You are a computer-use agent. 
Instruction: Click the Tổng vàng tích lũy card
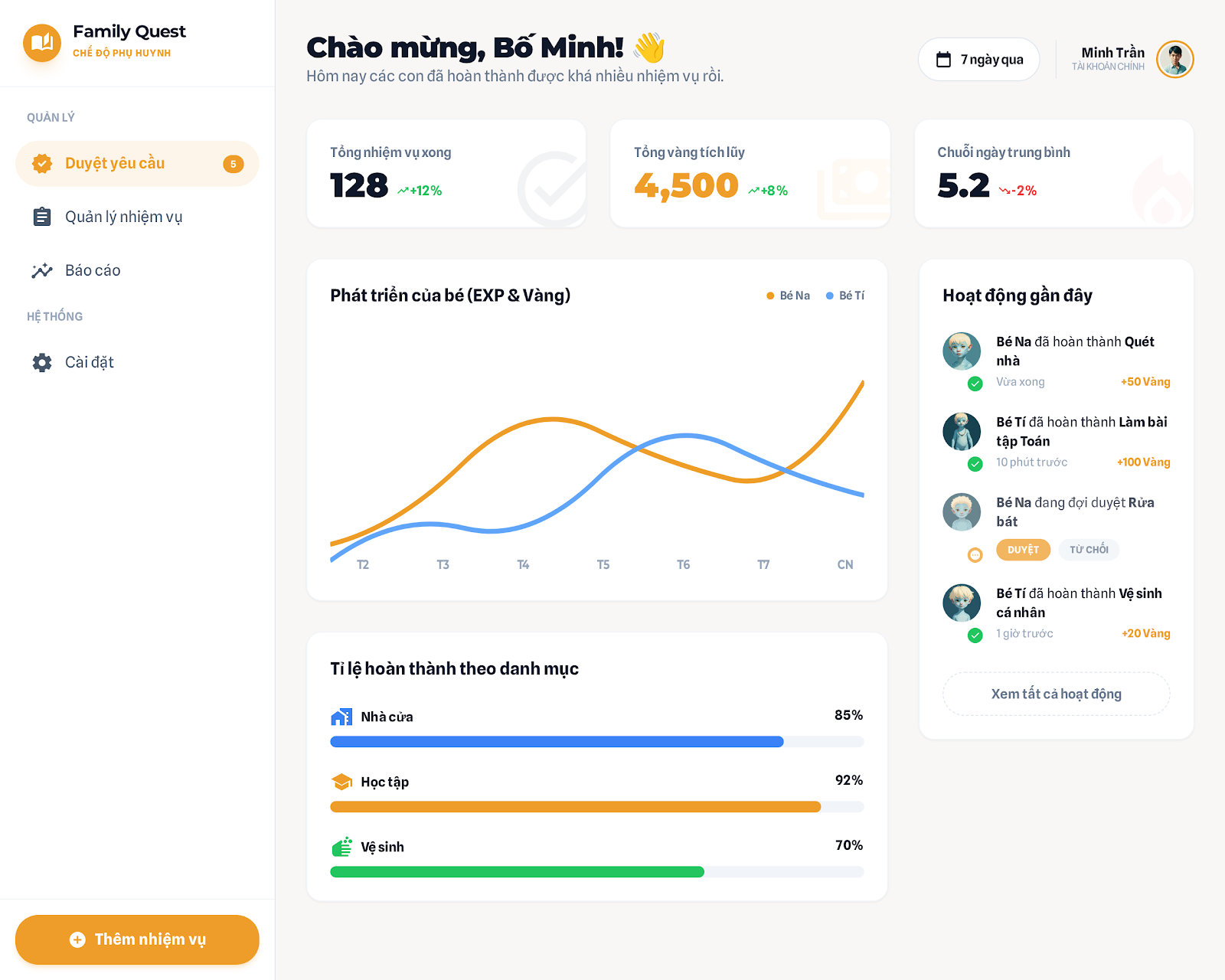pyautogui.click(x=750, y=173)
